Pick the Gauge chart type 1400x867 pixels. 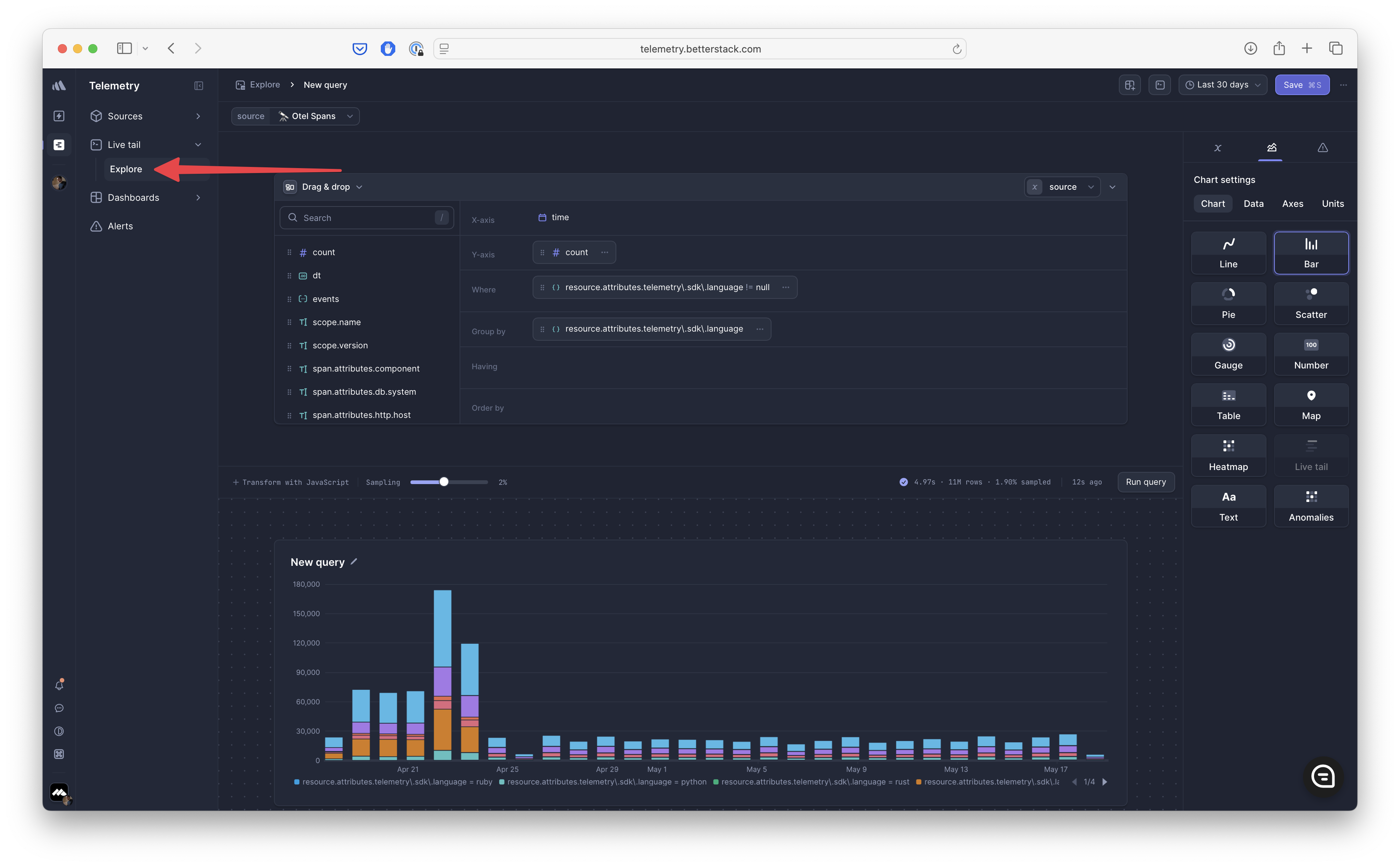1228,354
